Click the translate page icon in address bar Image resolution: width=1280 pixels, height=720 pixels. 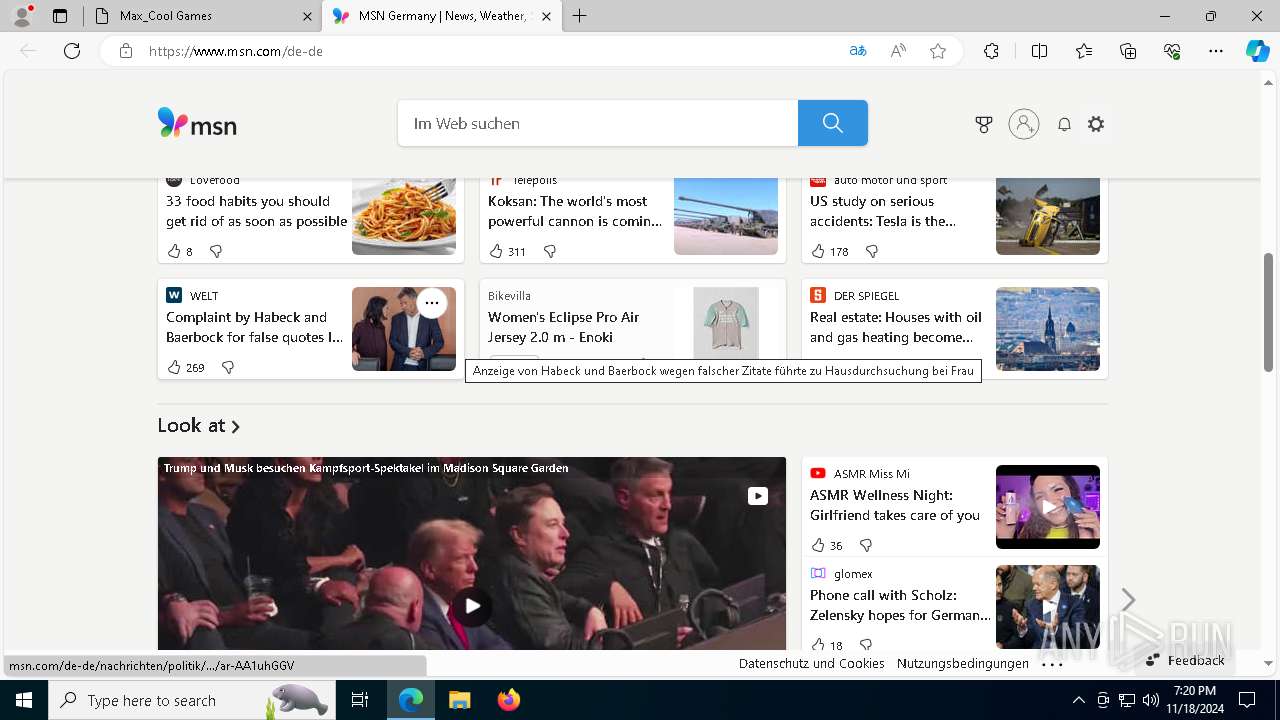click(x=857, y=51)
